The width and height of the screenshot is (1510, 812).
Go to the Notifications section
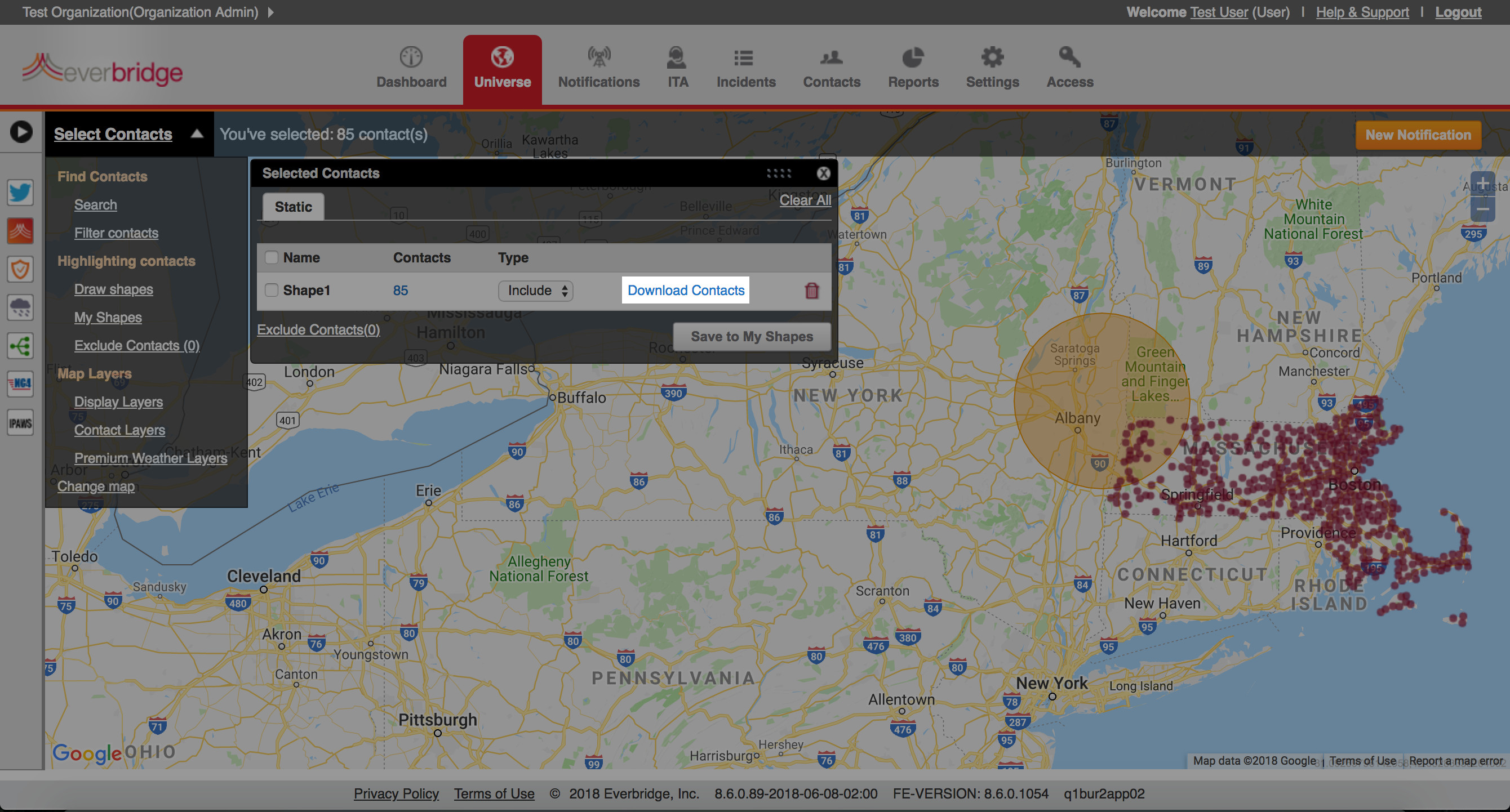[598, 68]
